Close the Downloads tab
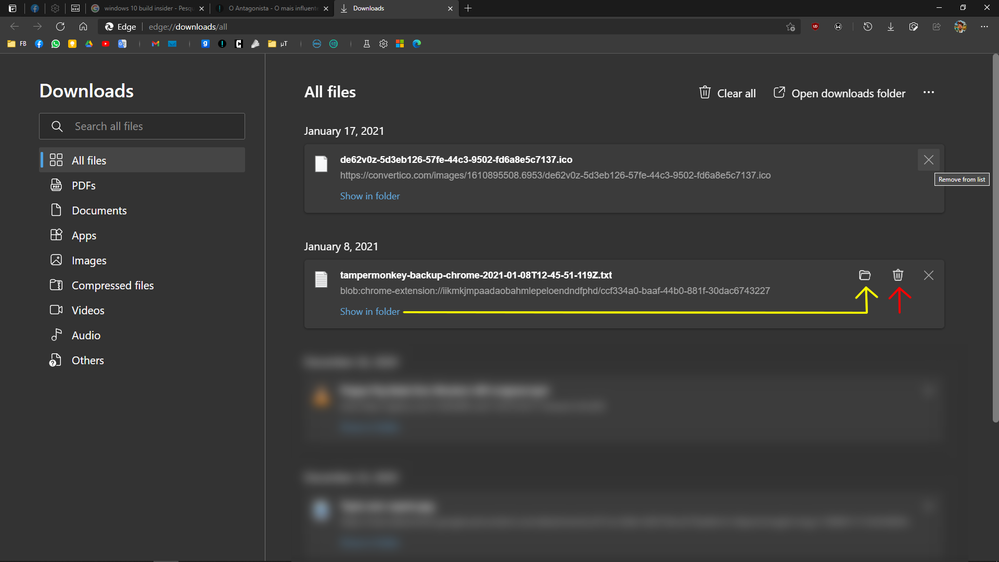Viewport: 999px width, 562px height. click(450, 8)
